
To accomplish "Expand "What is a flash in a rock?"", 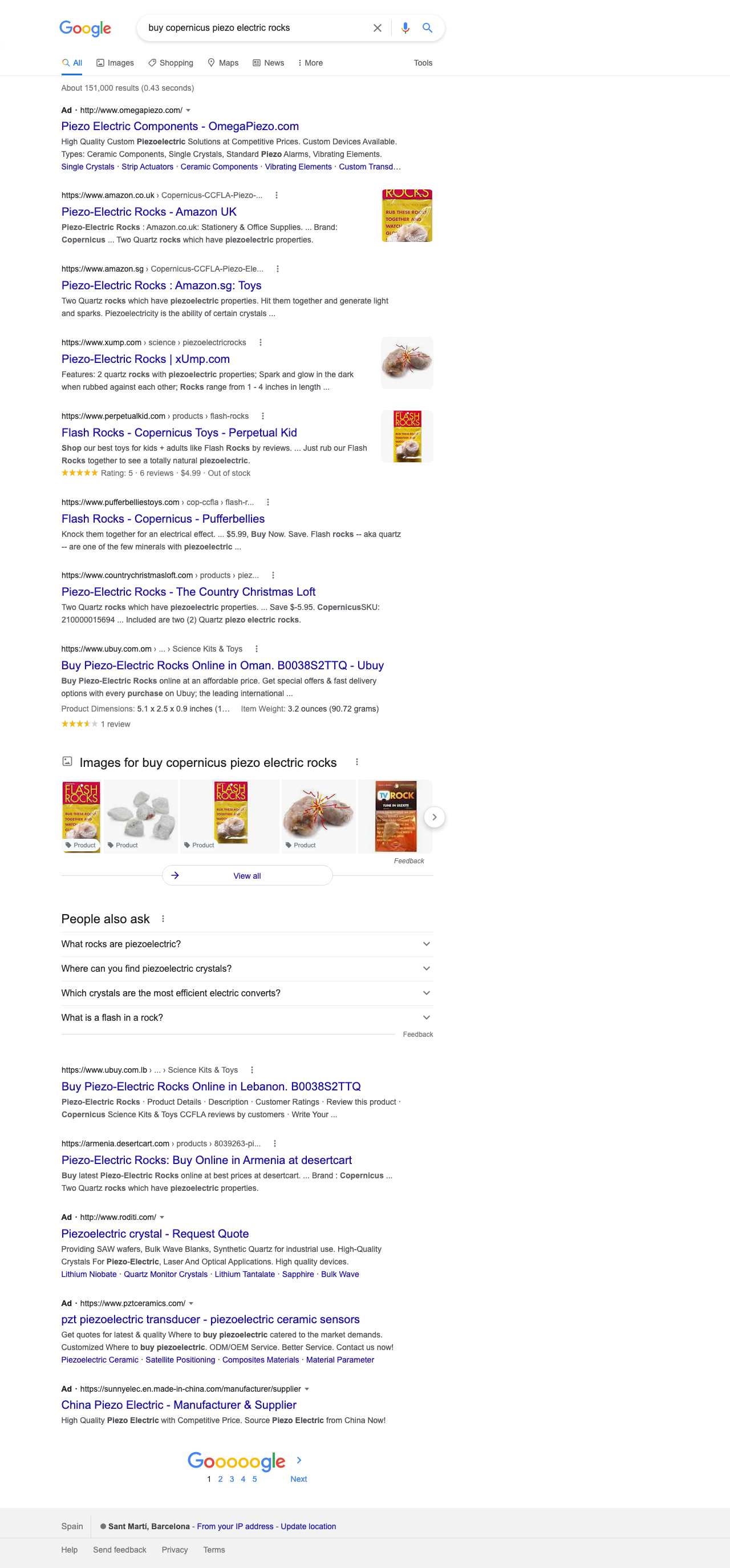I will pyautogui.click(x=247, y=1018).
